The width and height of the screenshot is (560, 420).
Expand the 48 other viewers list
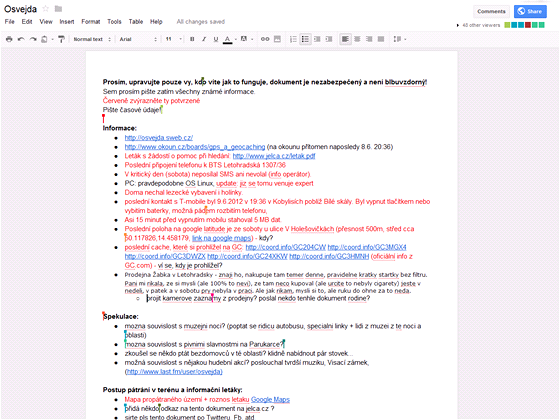coord(479,25)
